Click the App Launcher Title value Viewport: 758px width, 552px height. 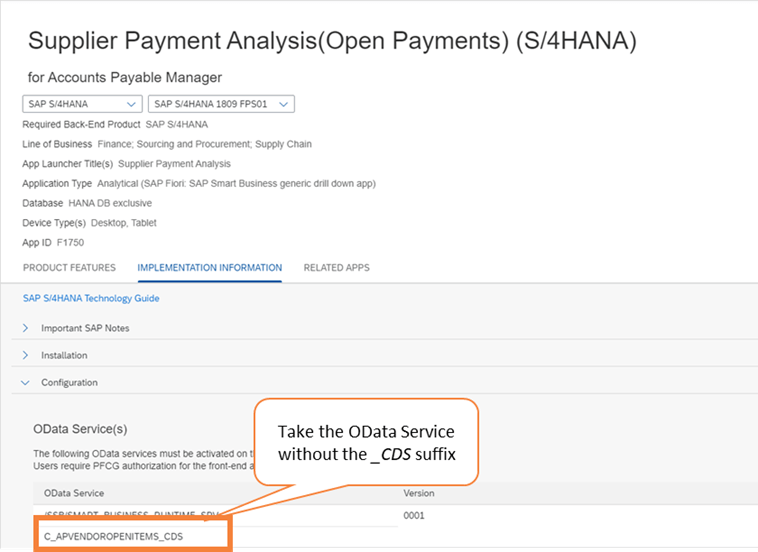175,164
